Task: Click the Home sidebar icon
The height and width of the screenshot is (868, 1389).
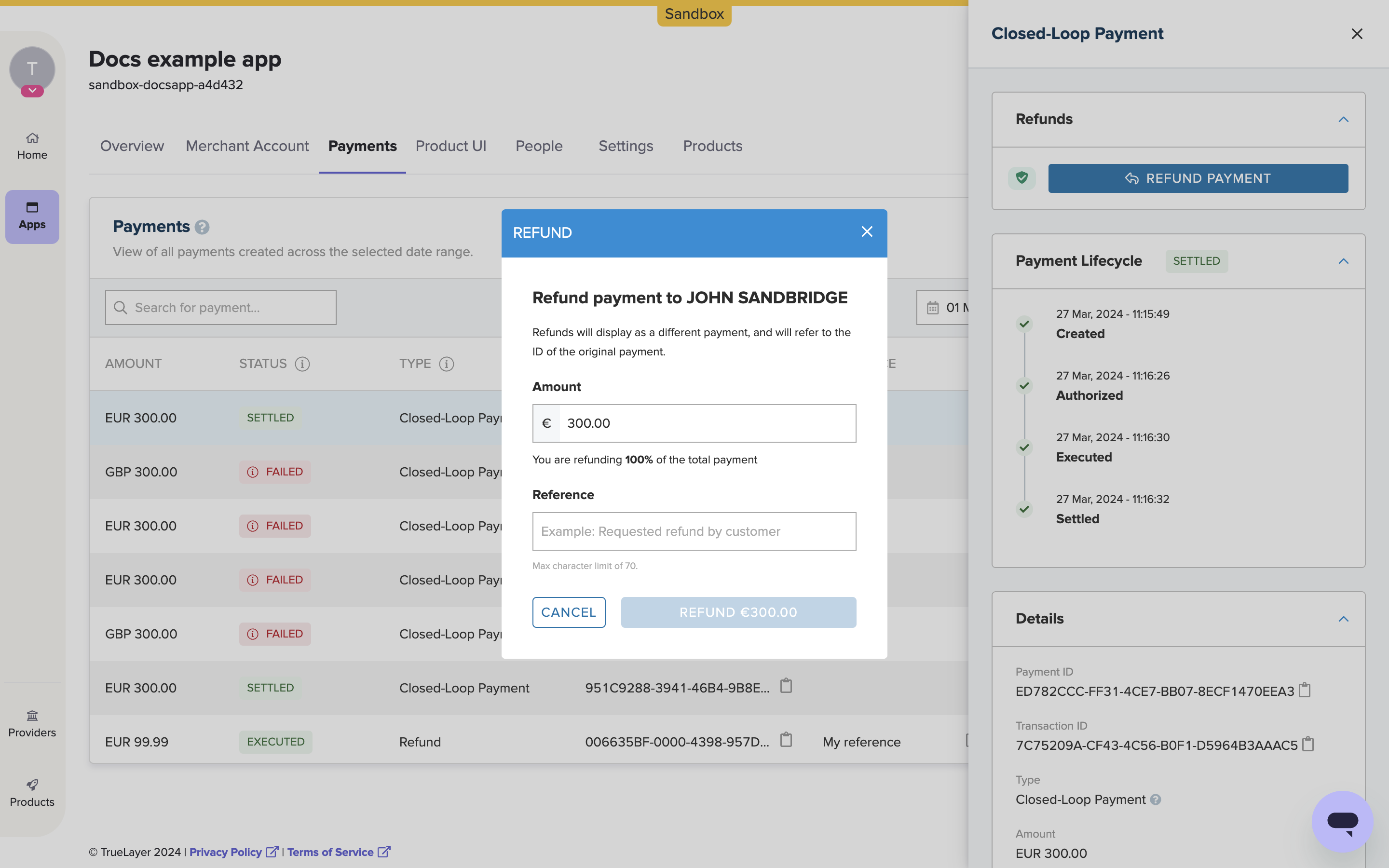Action: click(x=32, y=145)
